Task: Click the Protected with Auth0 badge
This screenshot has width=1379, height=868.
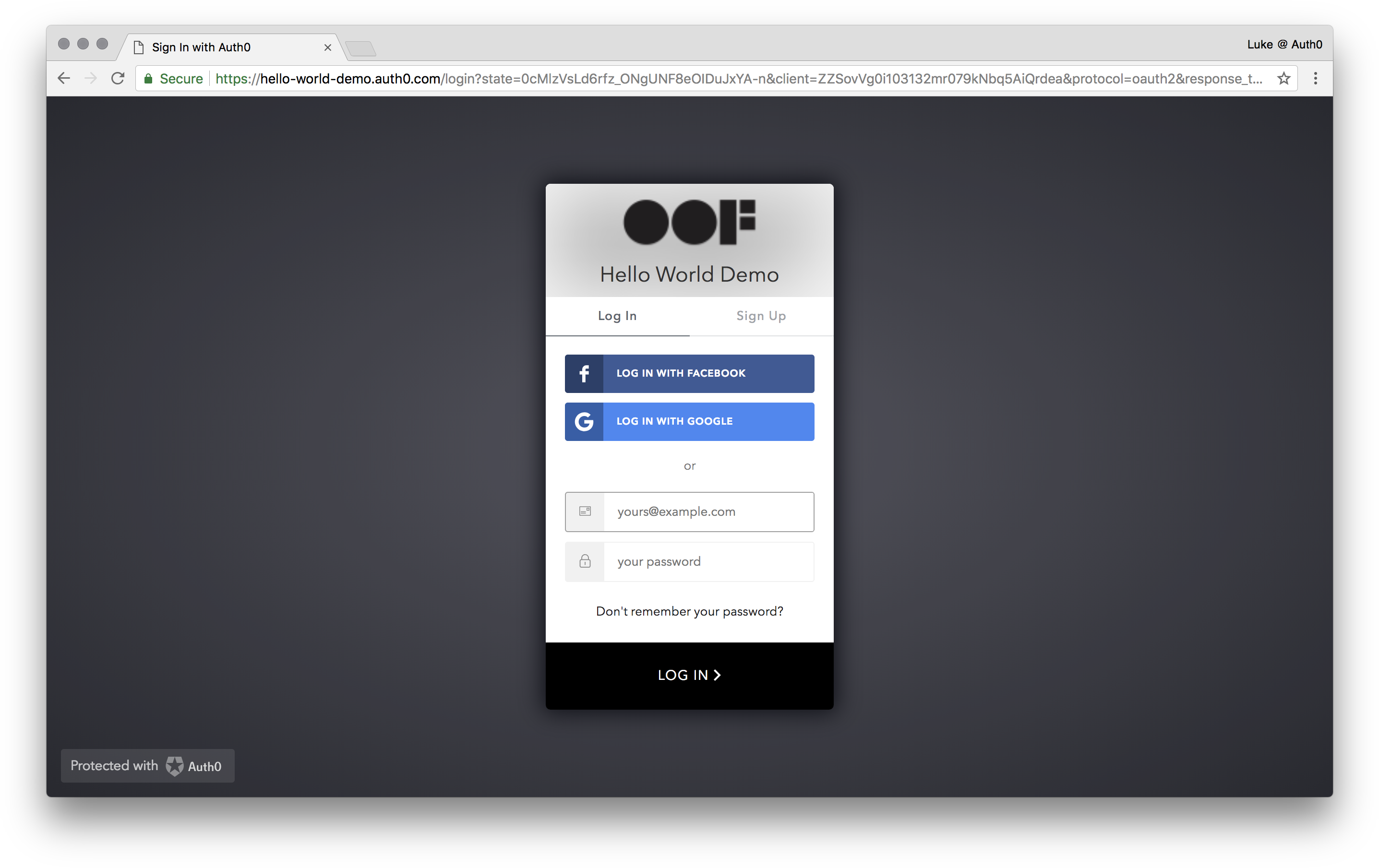Action: (x=147, y=766)
